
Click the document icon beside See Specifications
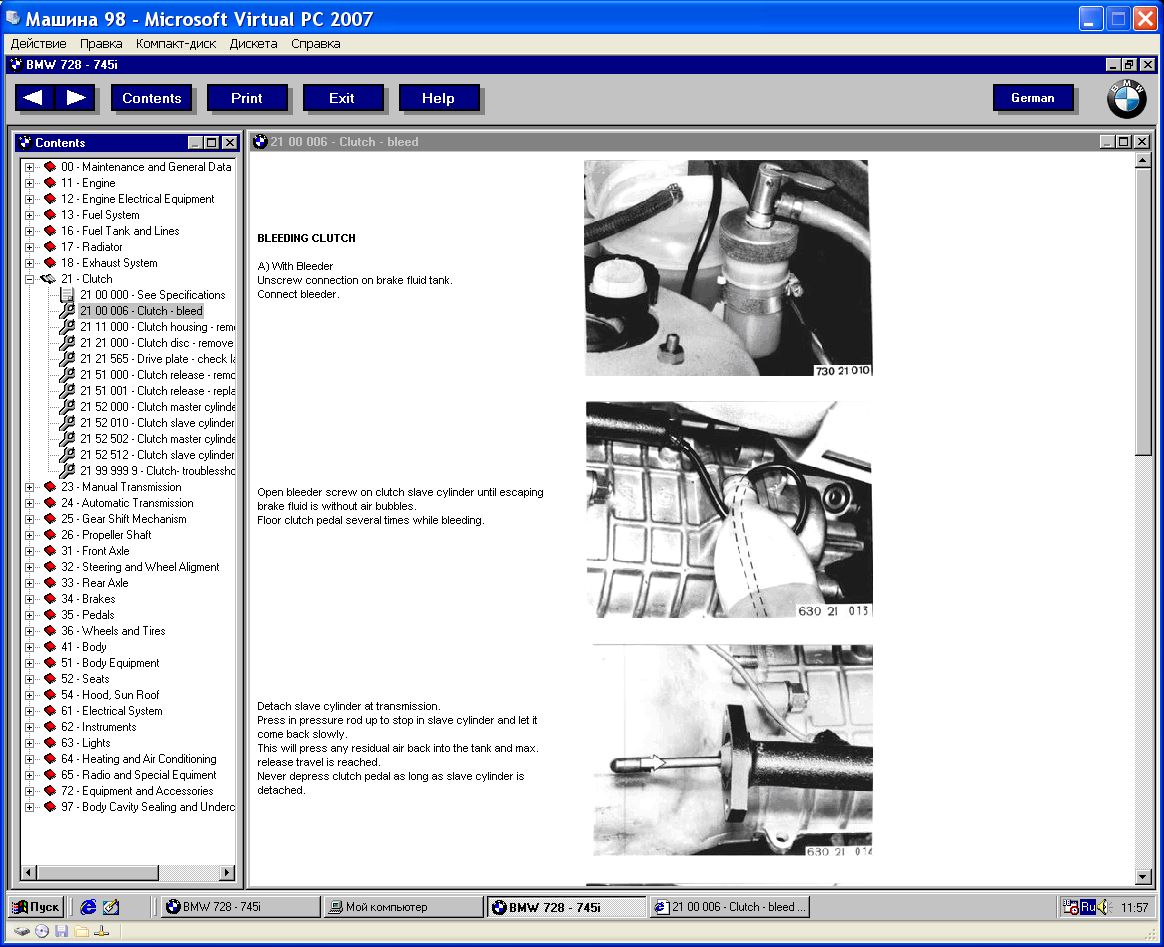[x=67, y=295]
